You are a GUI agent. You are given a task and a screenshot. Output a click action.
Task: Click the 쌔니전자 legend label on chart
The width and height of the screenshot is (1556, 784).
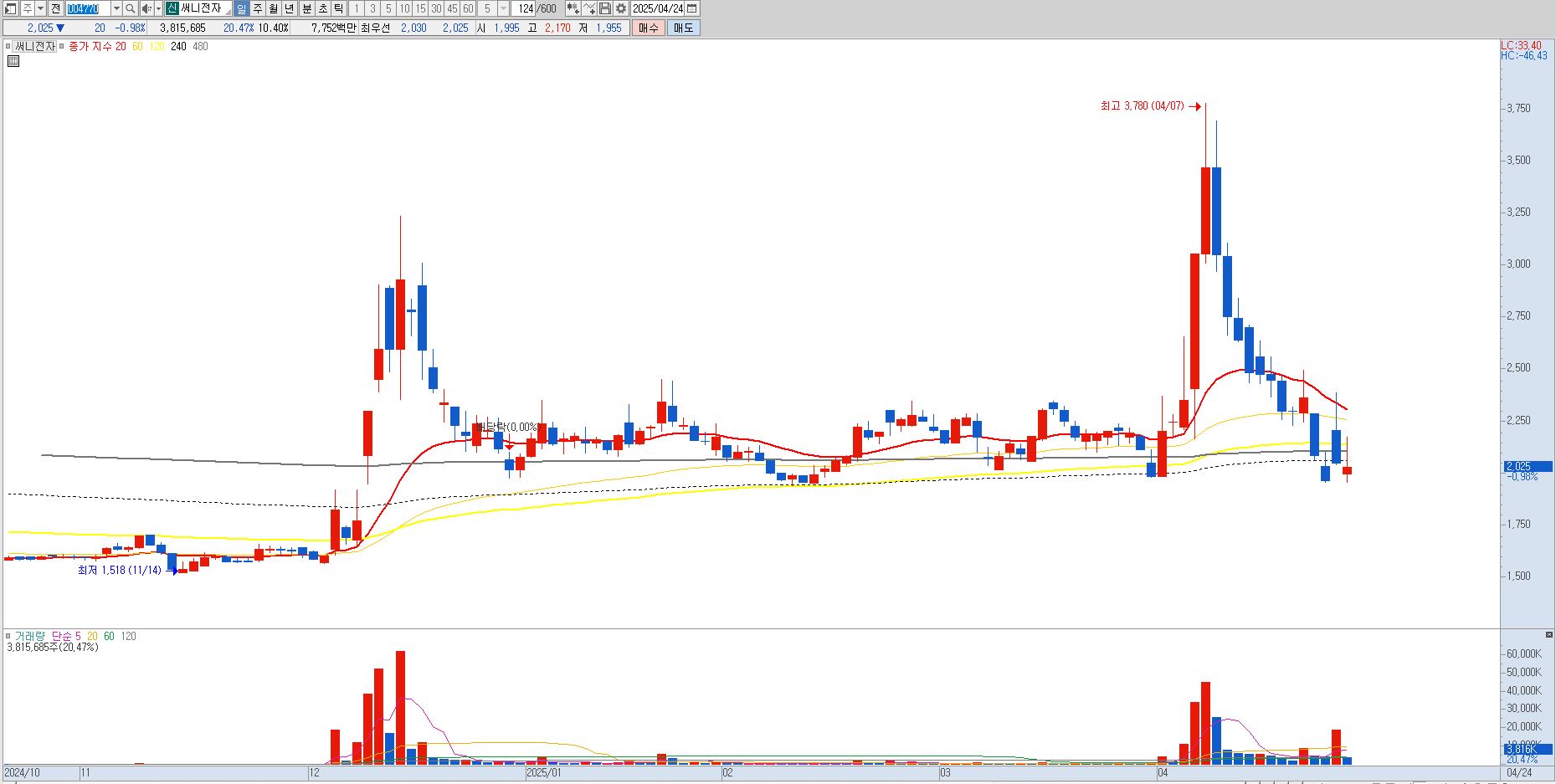tap(34, 46)
